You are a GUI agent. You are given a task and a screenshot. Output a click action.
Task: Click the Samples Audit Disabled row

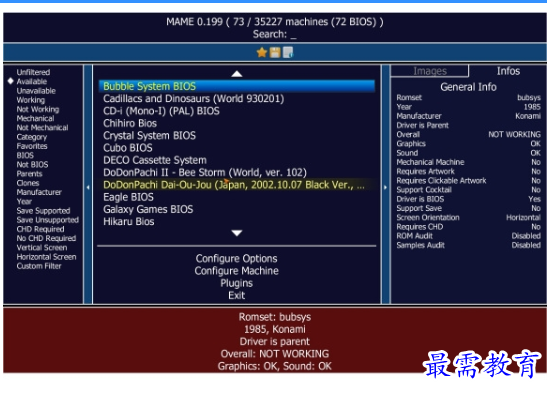pos(469,245)
